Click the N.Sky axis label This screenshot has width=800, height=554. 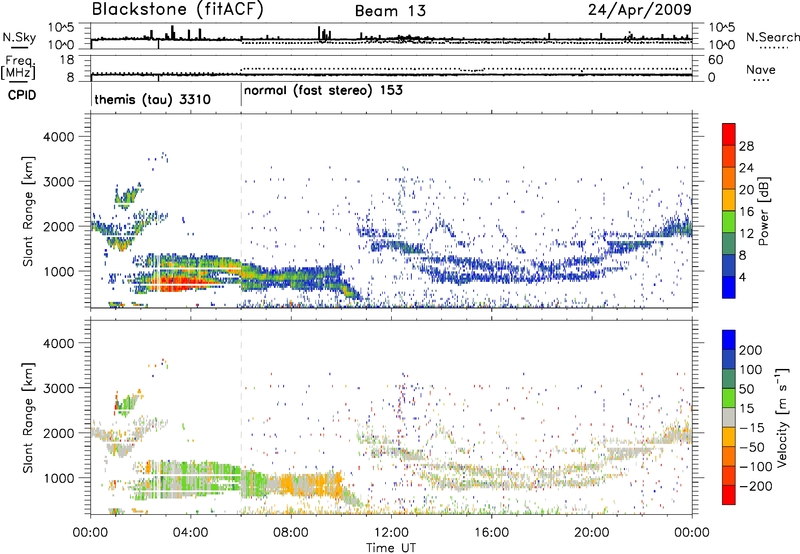19,37
